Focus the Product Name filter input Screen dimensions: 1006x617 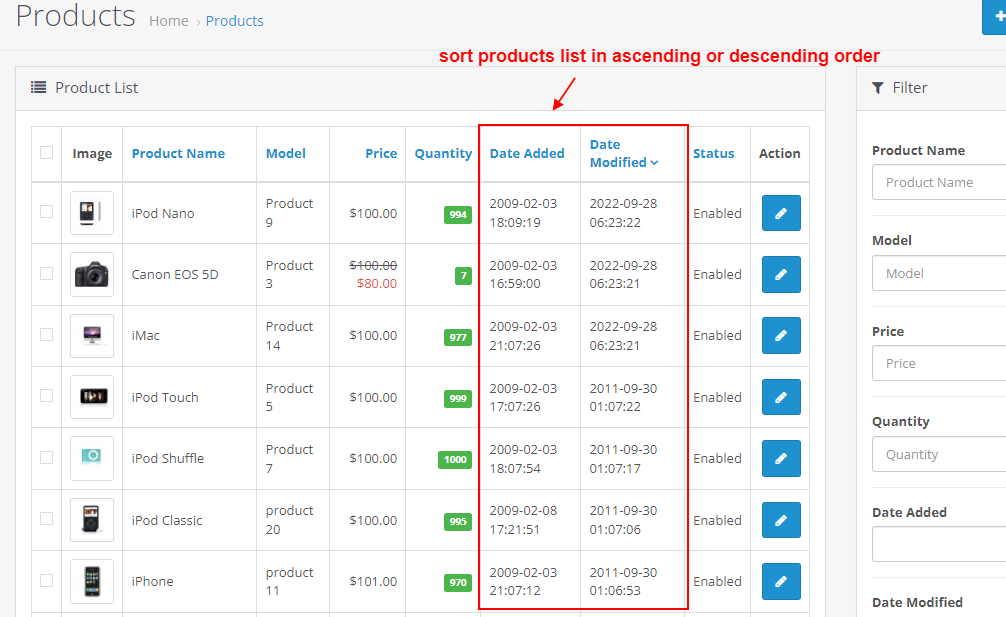pyautogui.click(x=938, y=182)
